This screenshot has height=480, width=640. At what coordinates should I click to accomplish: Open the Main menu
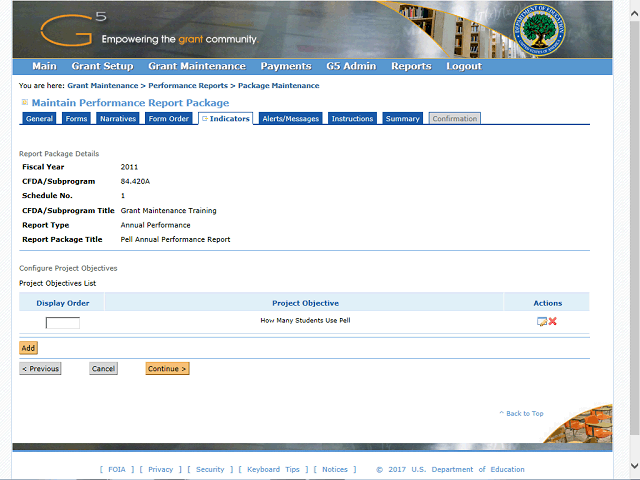click(x=44, y=66)
